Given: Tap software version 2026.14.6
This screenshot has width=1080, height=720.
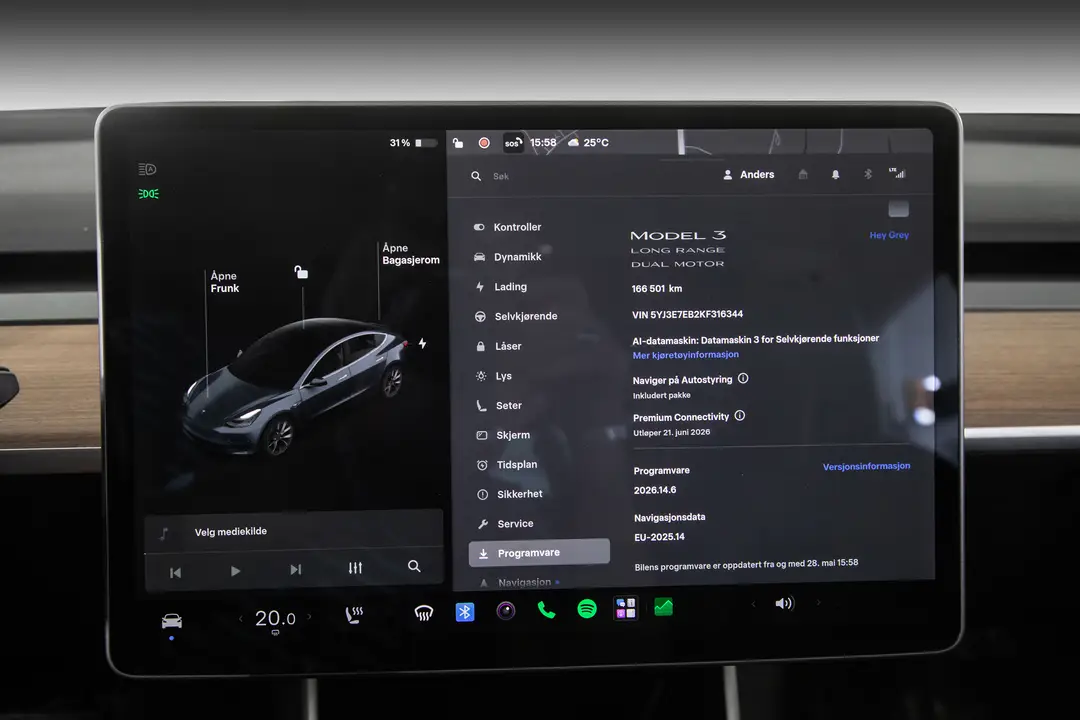Looking at the screenshot, I should coord(655,490).
